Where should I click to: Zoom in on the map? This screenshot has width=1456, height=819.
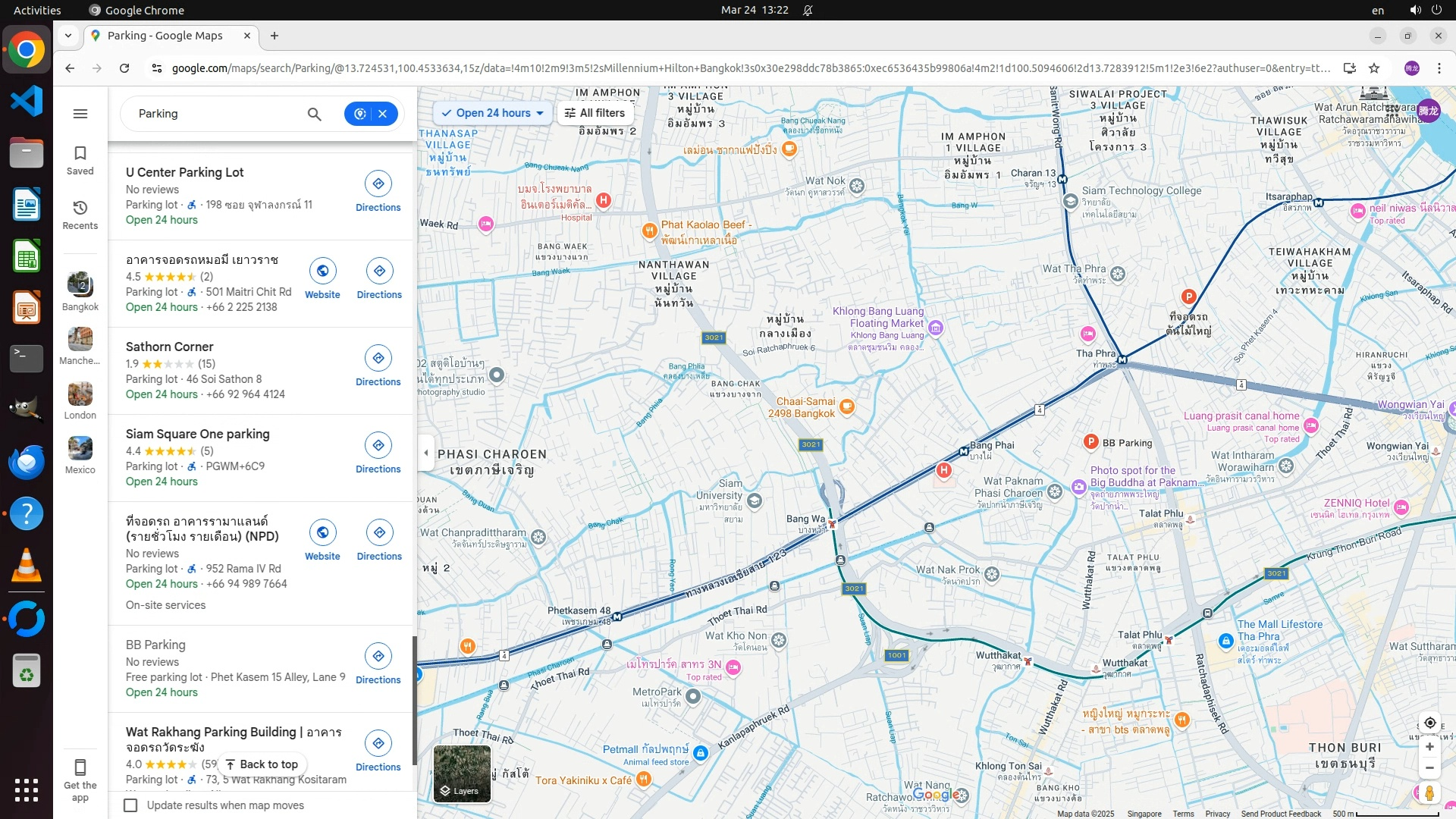pos(1429,747)
